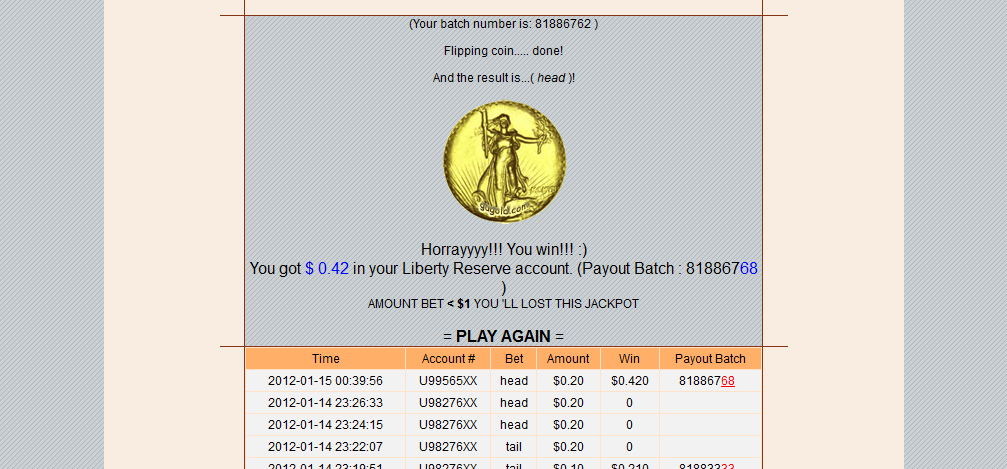Click the italic head result text
1007x469 pixels.
[x=551, y=78]
